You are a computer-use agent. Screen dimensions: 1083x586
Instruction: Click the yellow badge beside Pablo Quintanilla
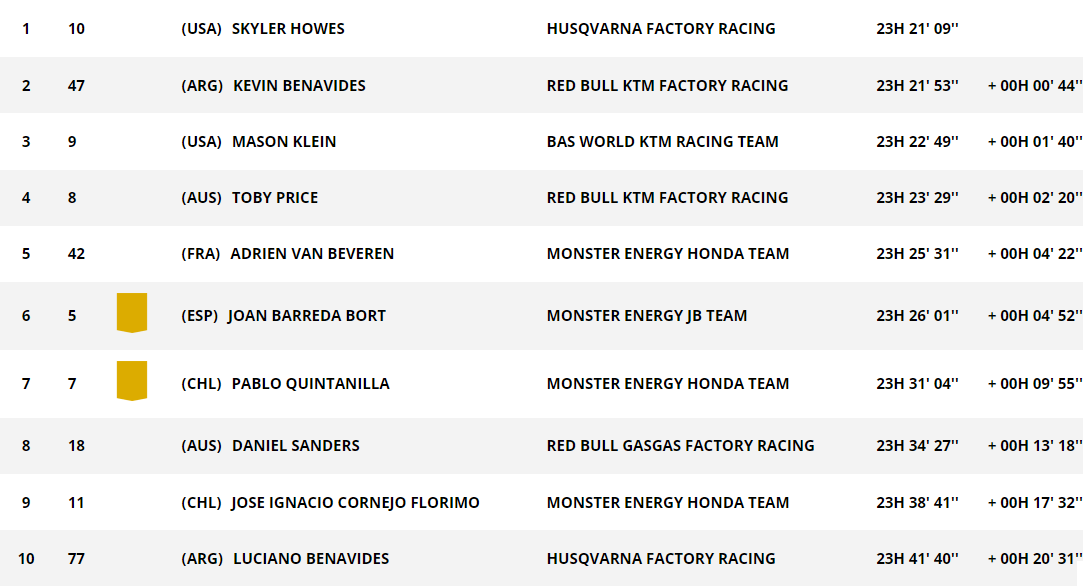(132, 381)
